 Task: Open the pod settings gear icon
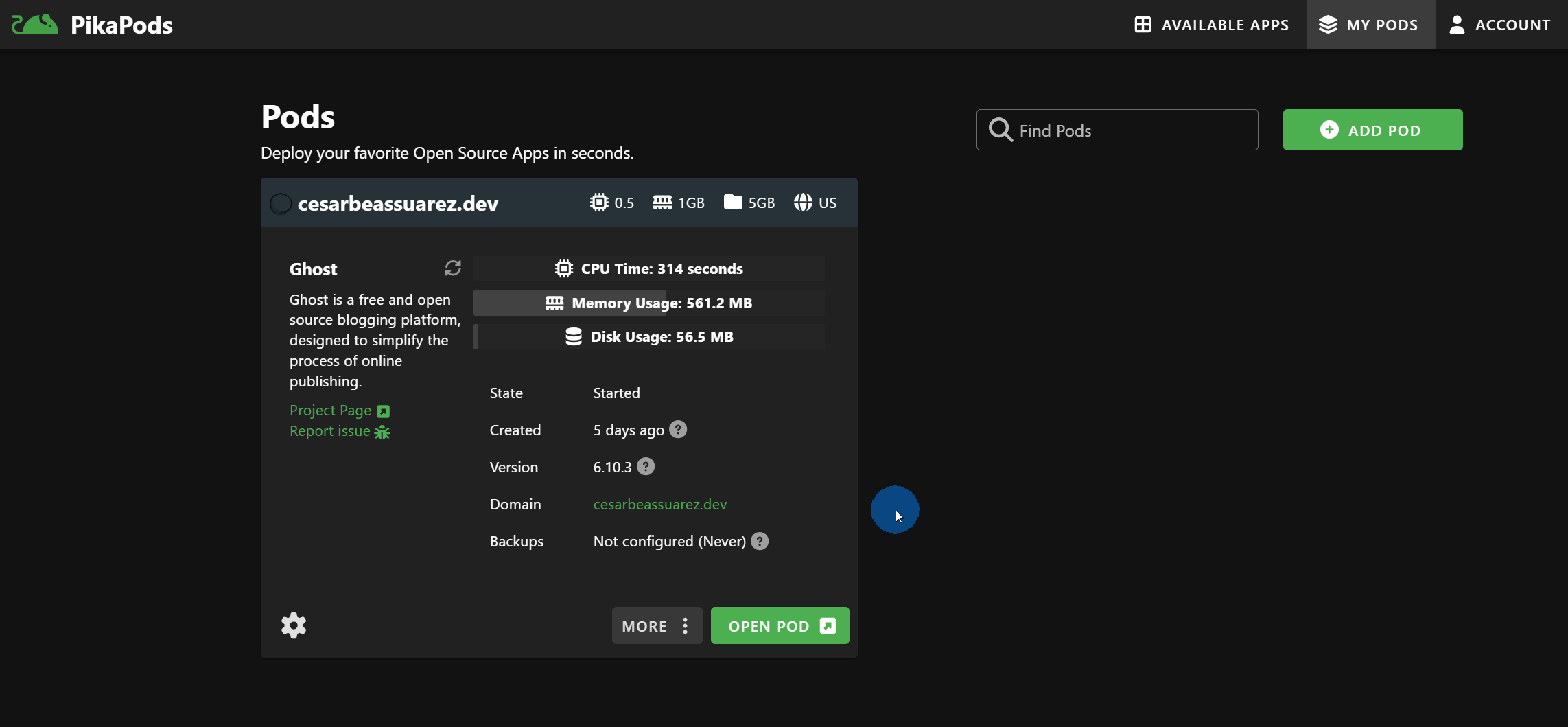tap(294, 625)
